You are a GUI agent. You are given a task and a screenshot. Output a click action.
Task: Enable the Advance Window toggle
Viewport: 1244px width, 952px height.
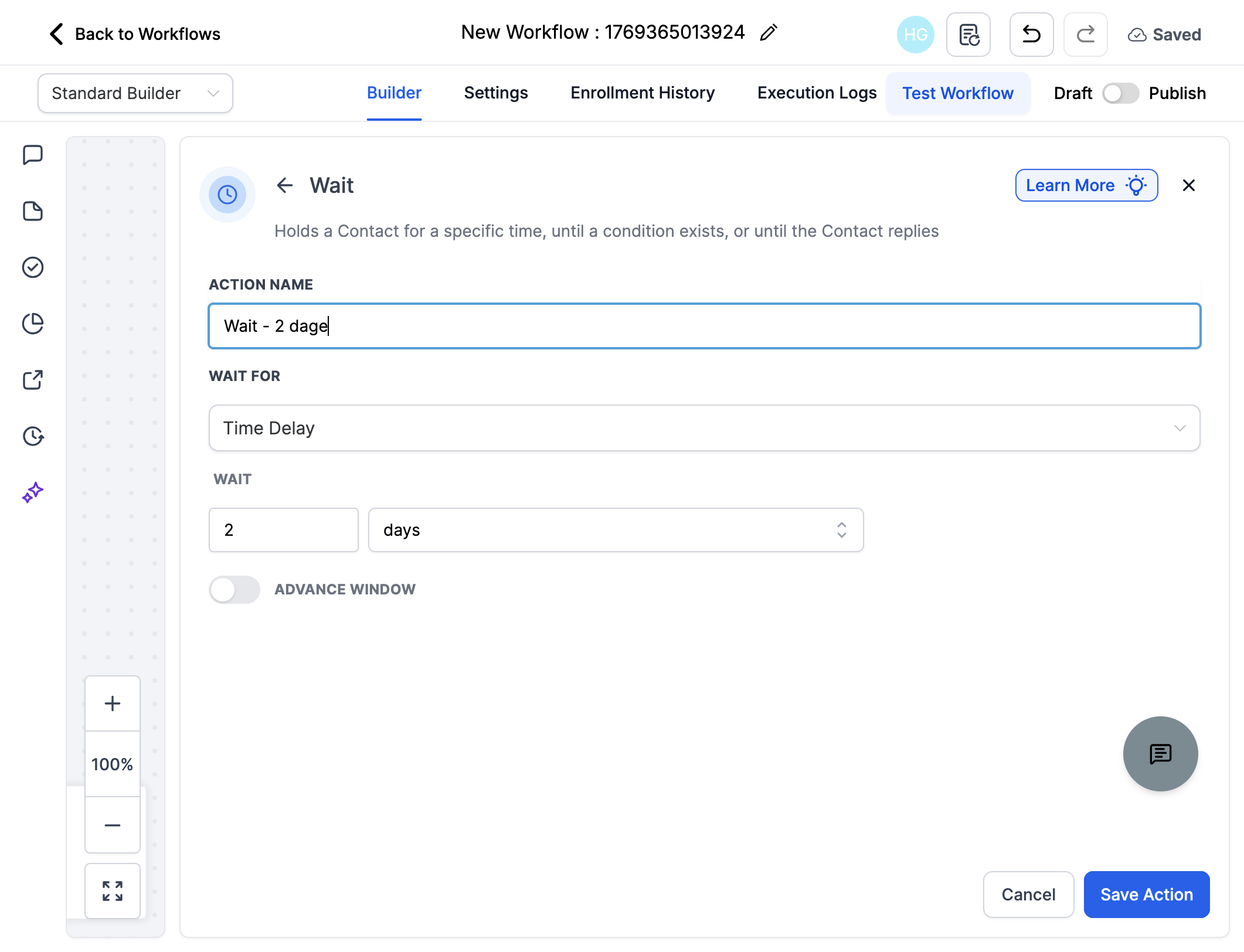[234, 590]
